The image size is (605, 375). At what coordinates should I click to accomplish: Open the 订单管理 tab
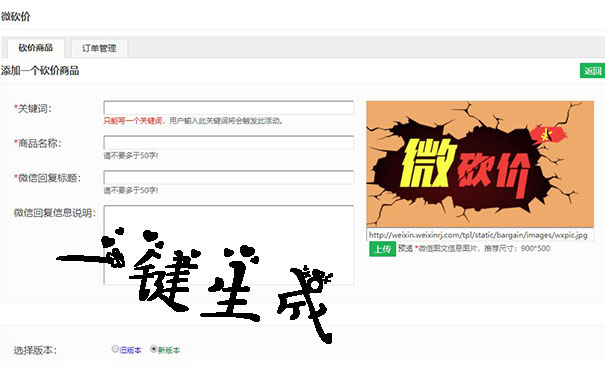point(99,48)
